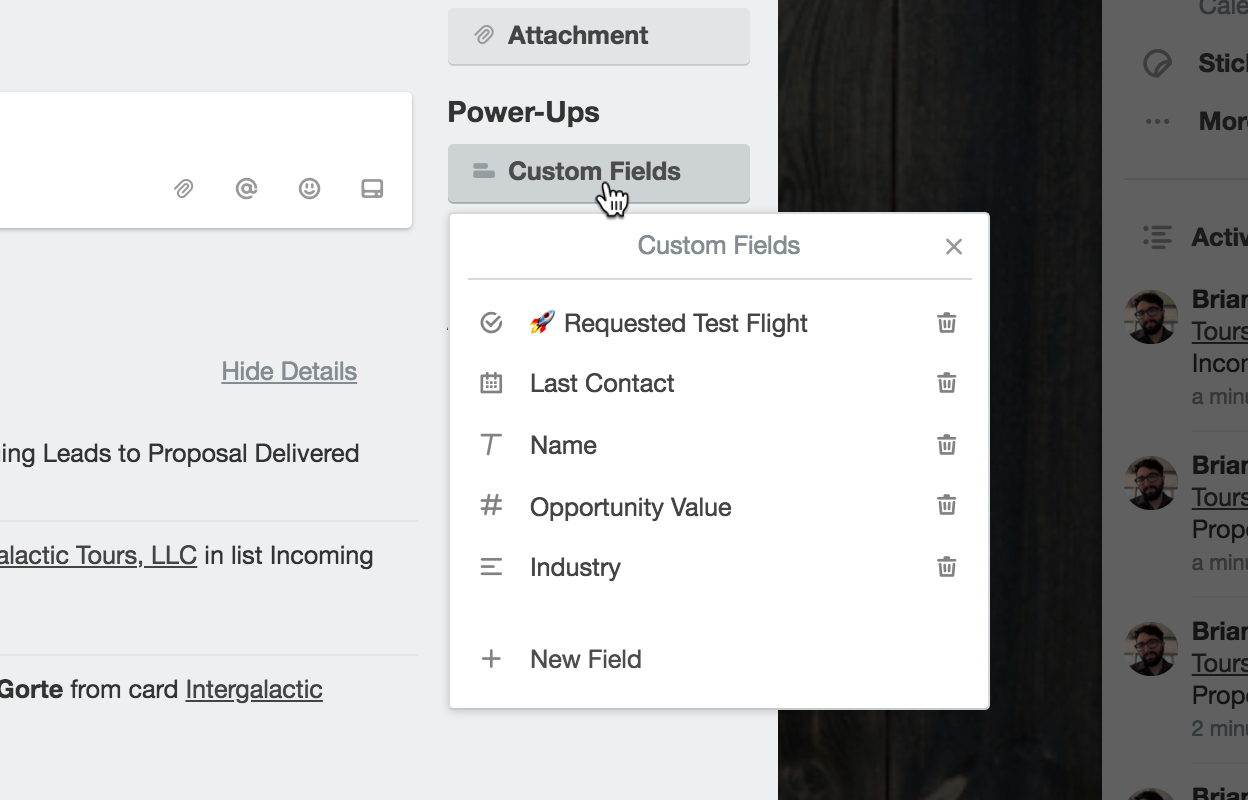Image resolution: width=1248 pixels, height=800 pixels.
Task: Open the Requested Test Flight checkbox field
Action: [685, 323]
